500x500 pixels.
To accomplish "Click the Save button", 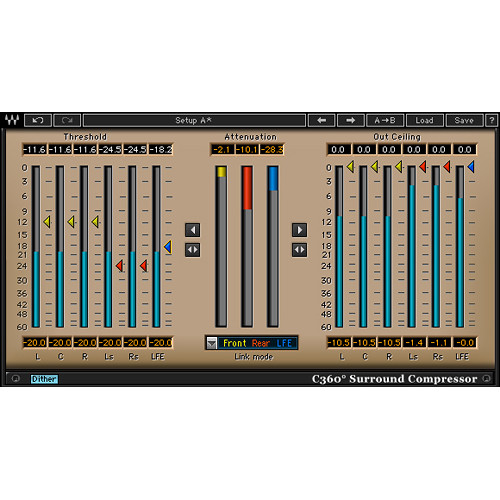I will (x=464, y=120).
